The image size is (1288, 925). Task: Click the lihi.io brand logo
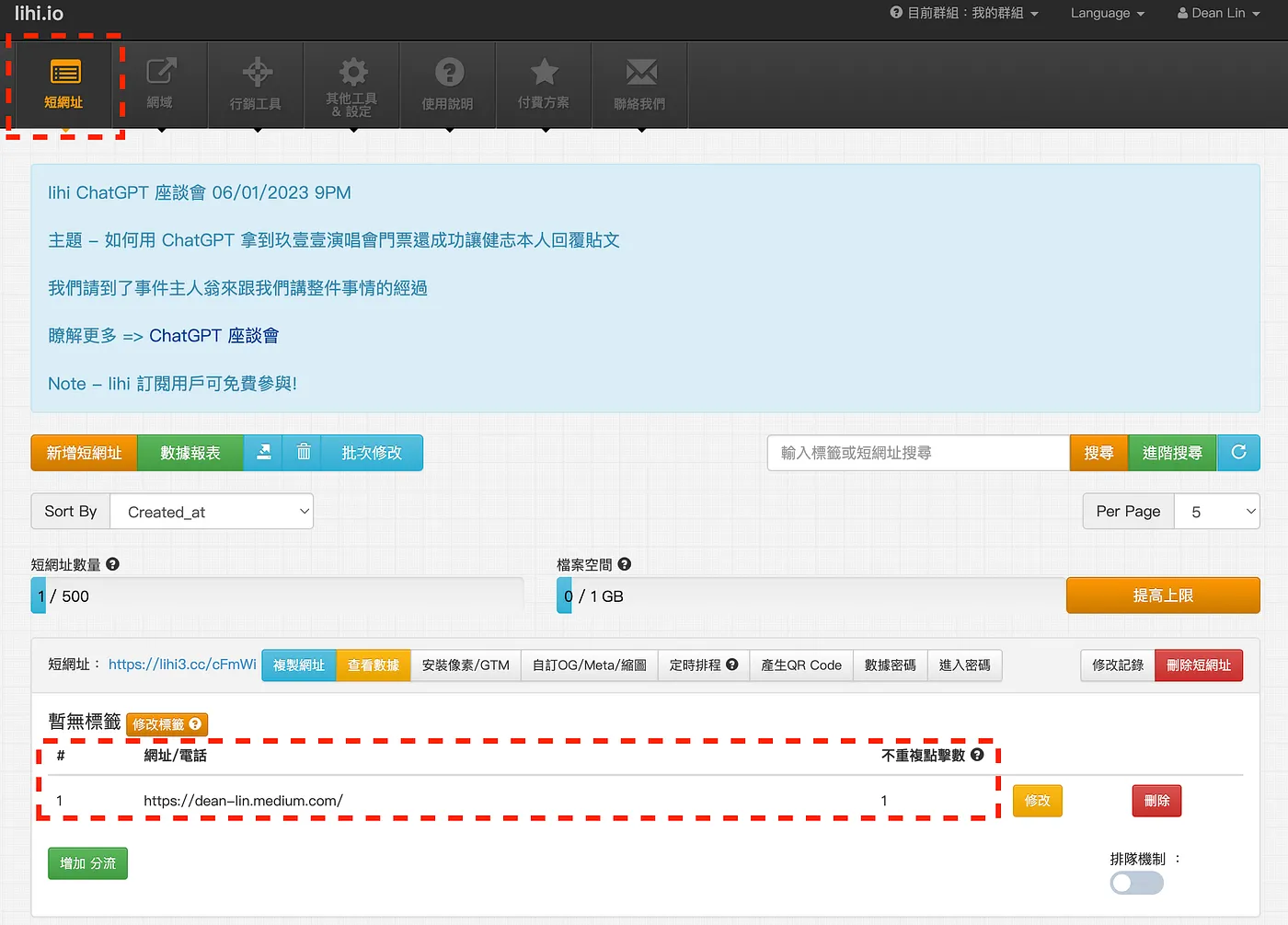tap(39, 13)
